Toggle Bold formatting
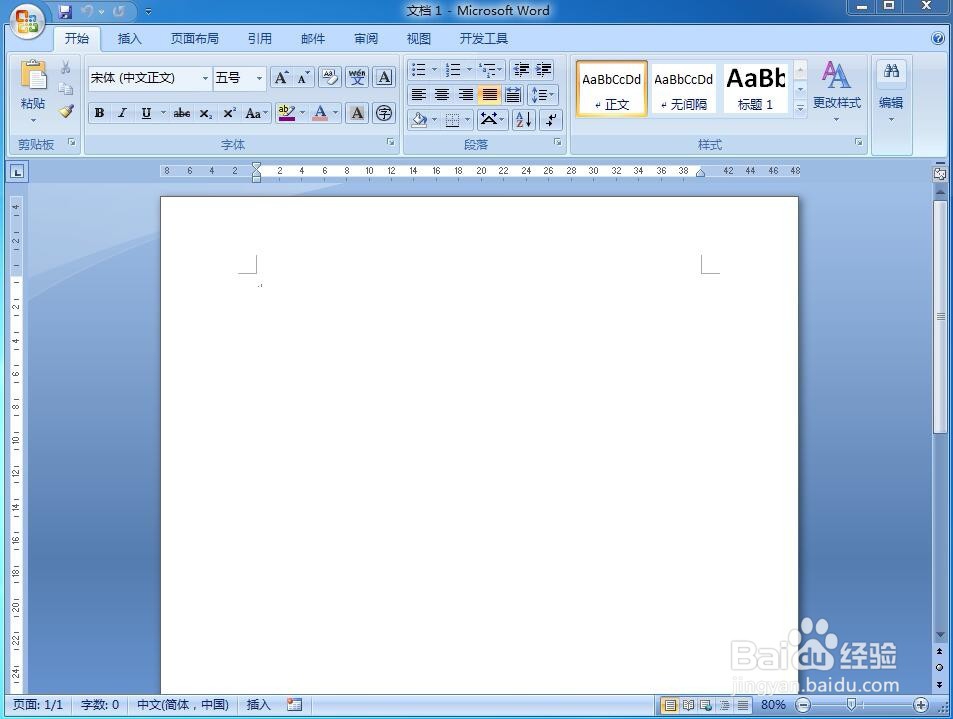Viewport: 953px width, 719px height. point(99,113)
